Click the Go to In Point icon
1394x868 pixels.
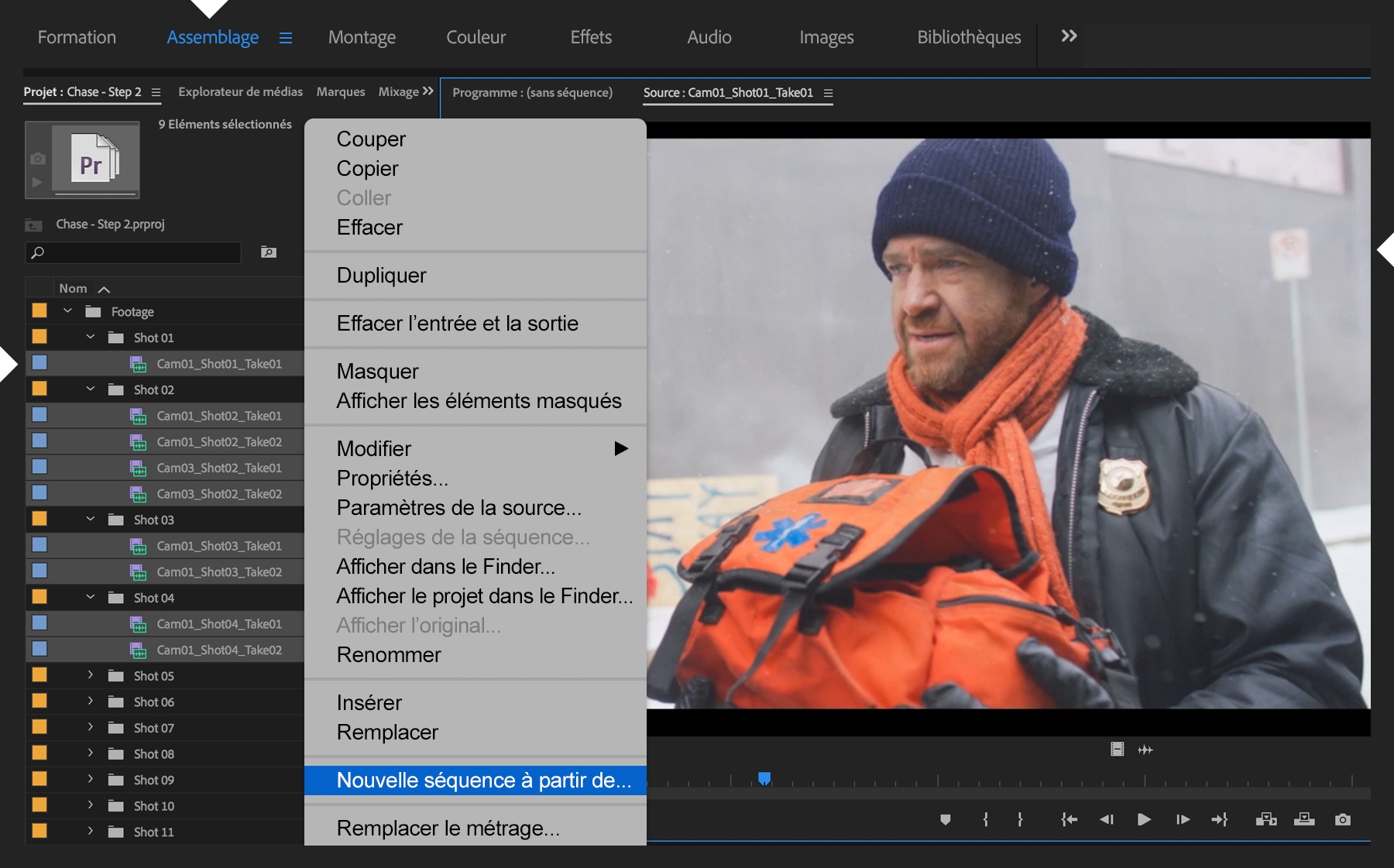coord(1069,819)
